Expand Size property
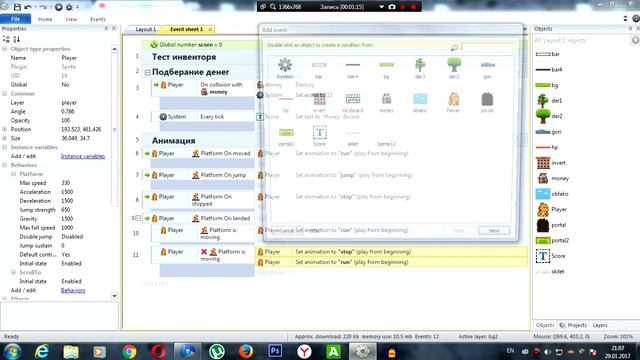 point(4,138)
